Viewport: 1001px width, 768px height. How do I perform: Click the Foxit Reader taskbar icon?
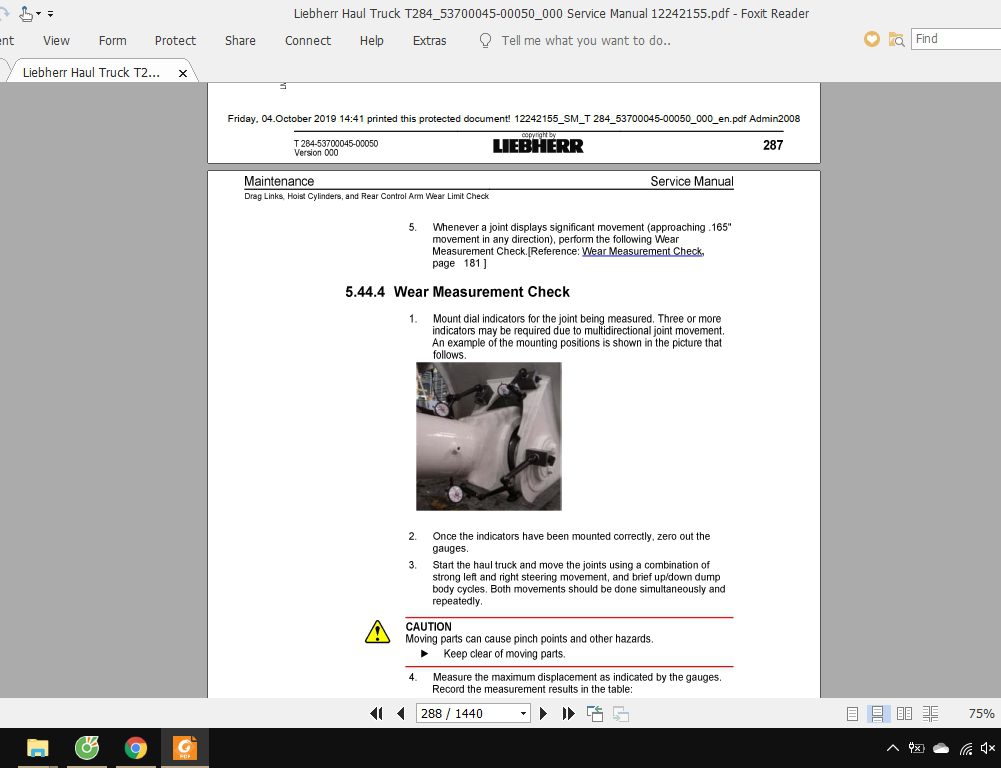coord(185,748)
